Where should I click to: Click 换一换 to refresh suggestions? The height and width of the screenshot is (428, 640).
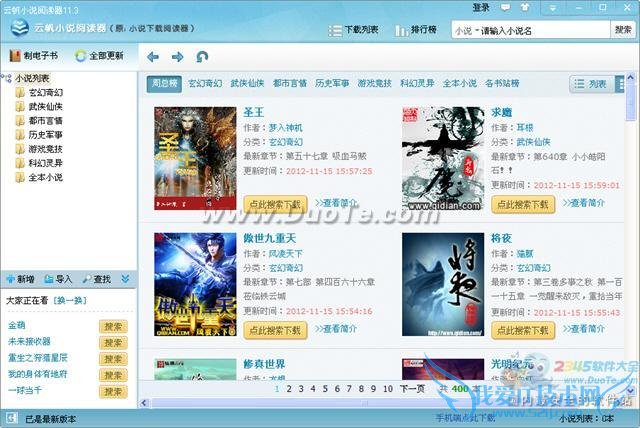coord(70,301)
